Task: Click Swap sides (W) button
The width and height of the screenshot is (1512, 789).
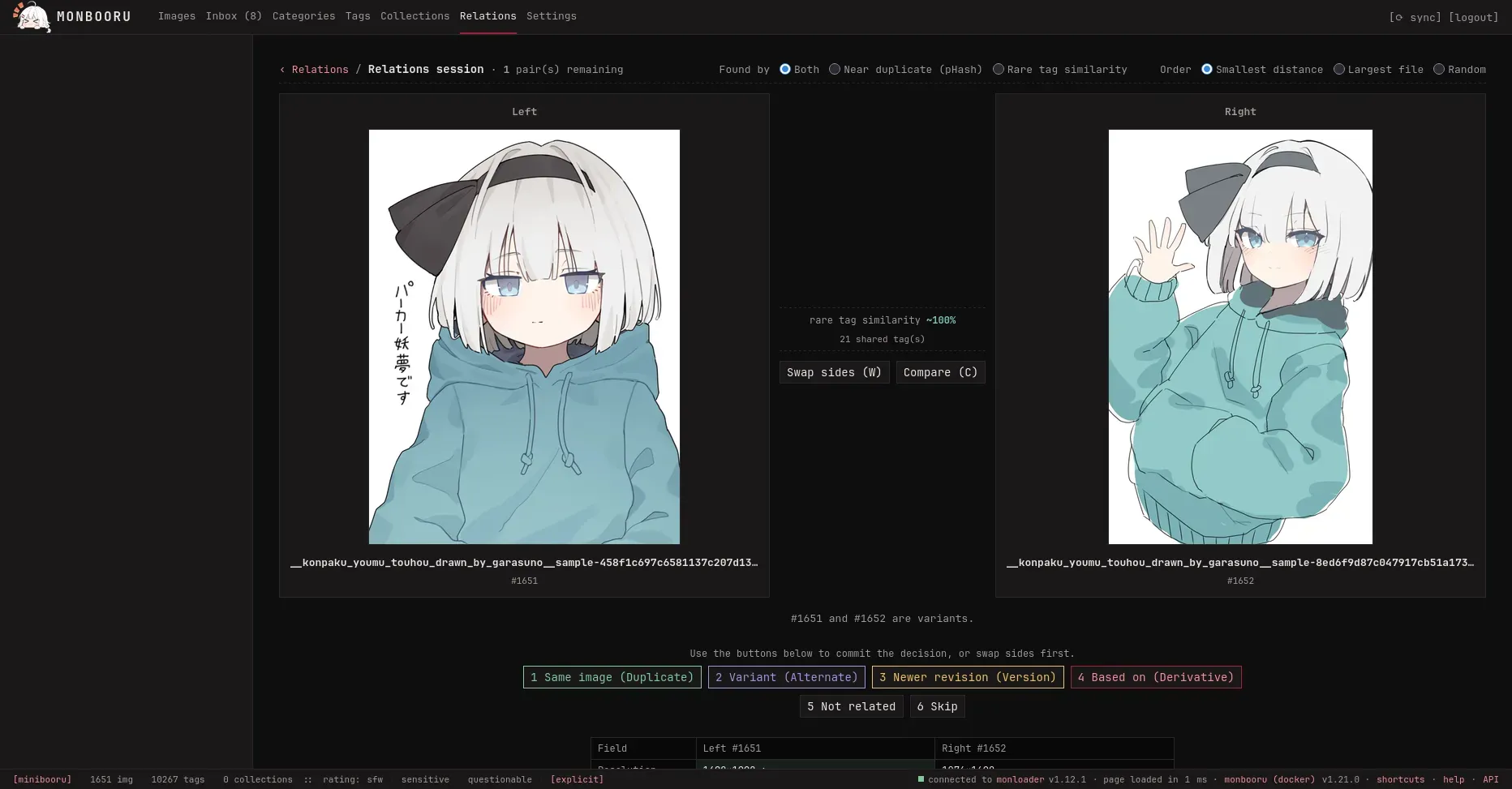Action: click(x=834, y=372)
